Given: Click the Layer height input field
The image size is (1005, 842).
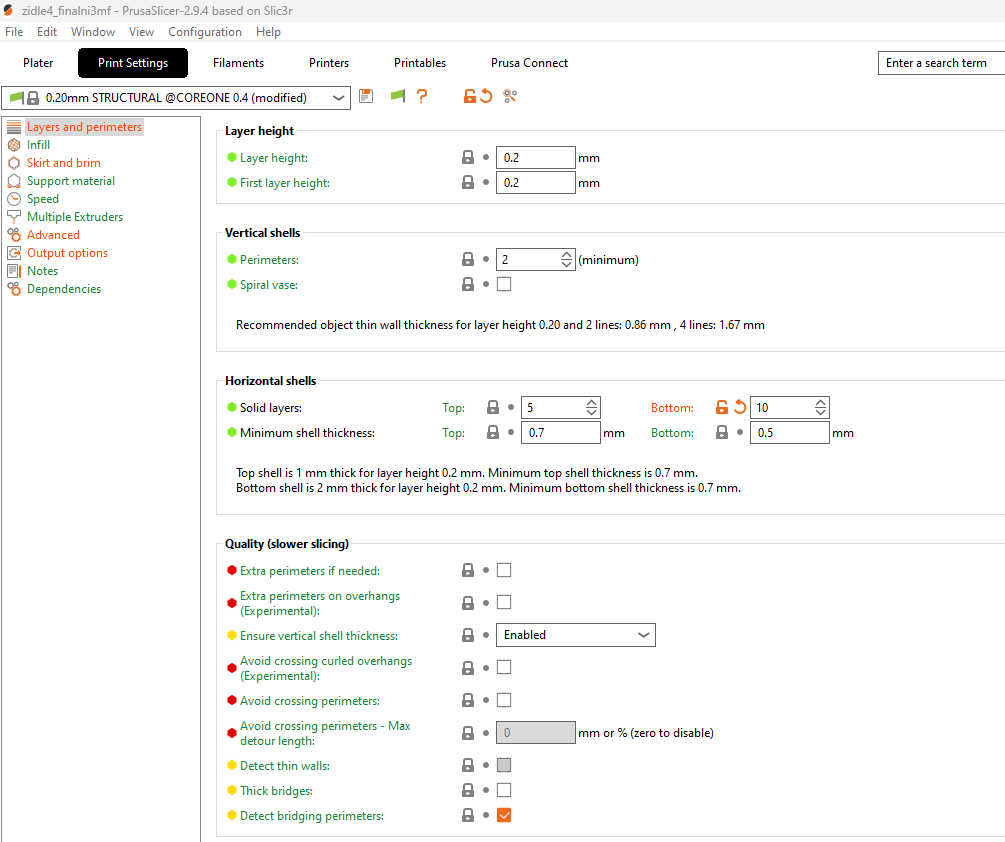Looking at the screenshot, I should 536,158.
